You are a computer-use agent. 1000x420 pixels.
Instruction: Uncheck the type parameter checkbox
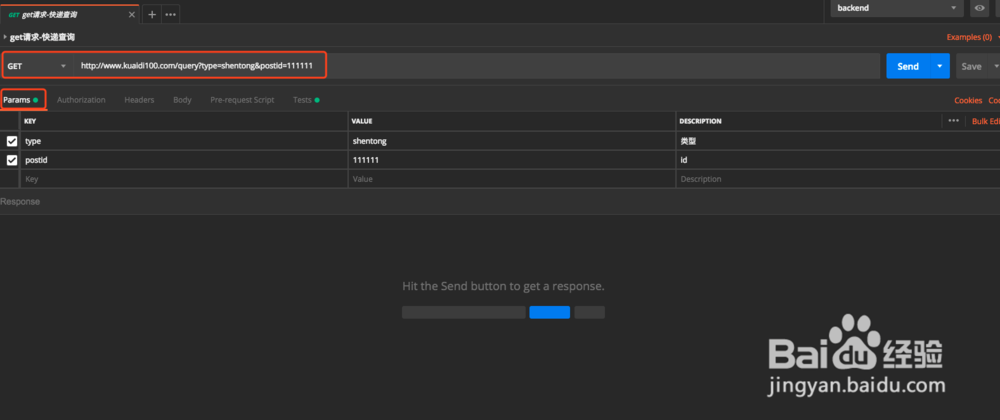[x=12, y=141]
